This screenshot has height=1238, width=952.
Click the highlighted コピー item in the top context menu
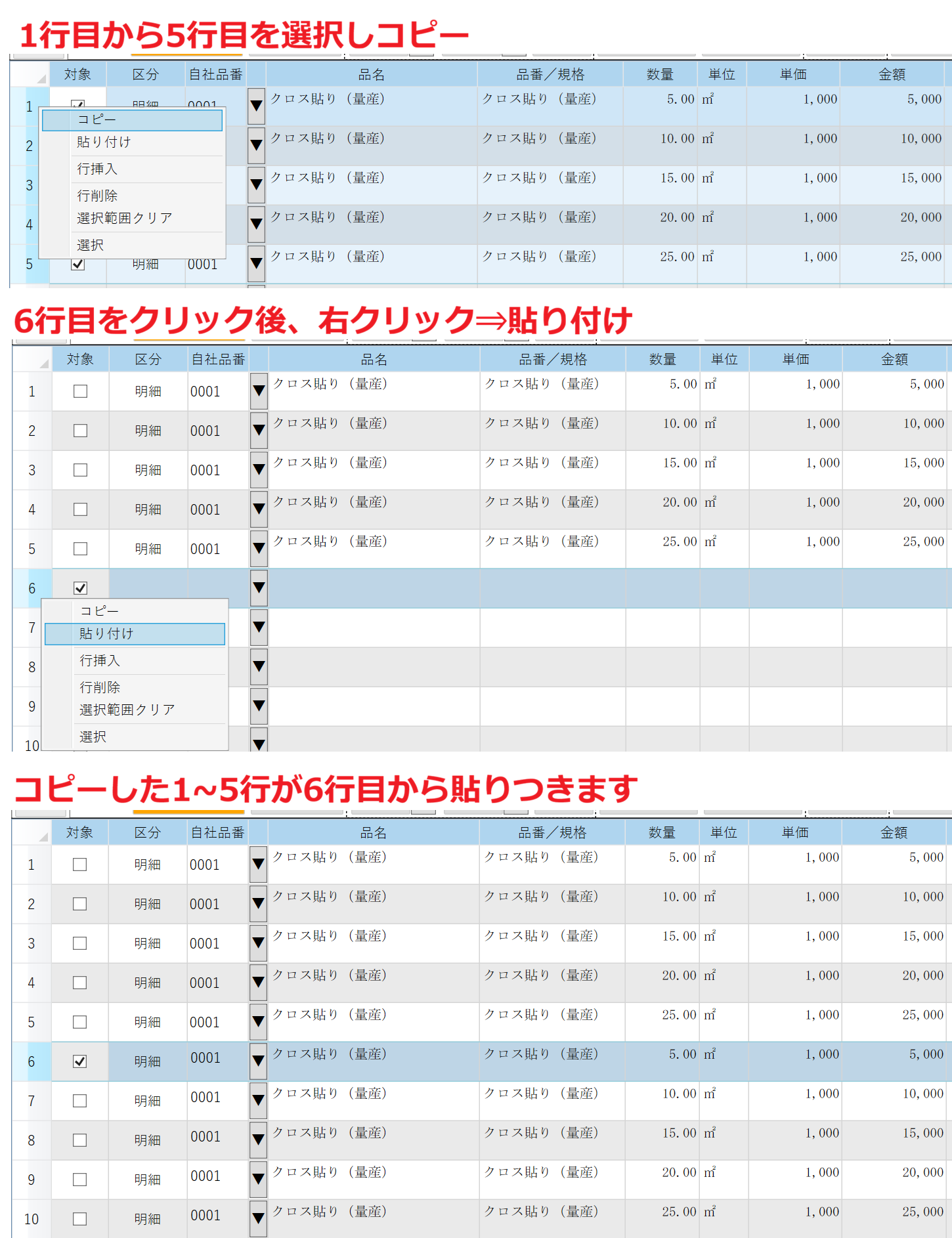point(131,119)
